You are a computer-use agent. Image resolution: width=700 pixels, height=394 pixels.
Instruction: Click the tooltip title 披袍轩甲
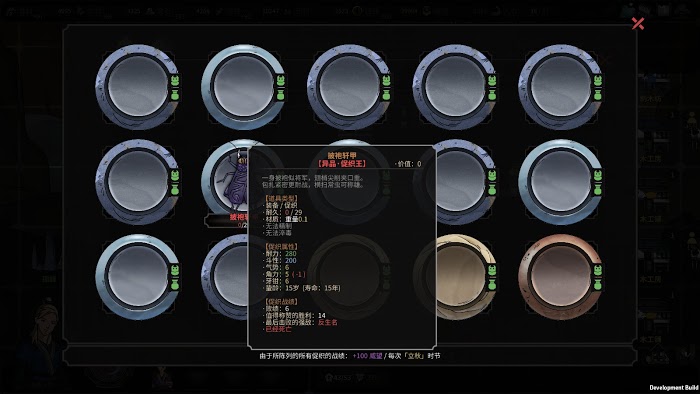coord(342,155)
